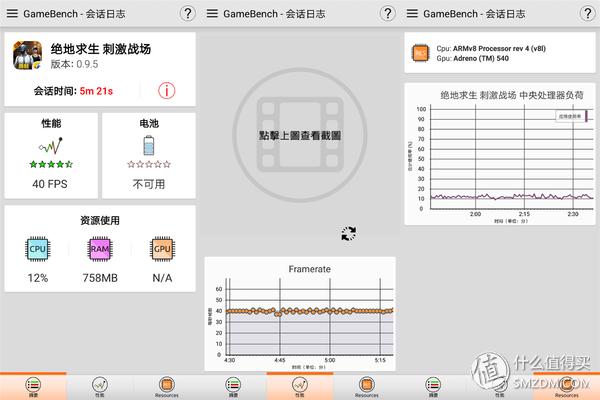The image size is (600, 400).
Task: Click the Framerate chart title
Action: 309,269
